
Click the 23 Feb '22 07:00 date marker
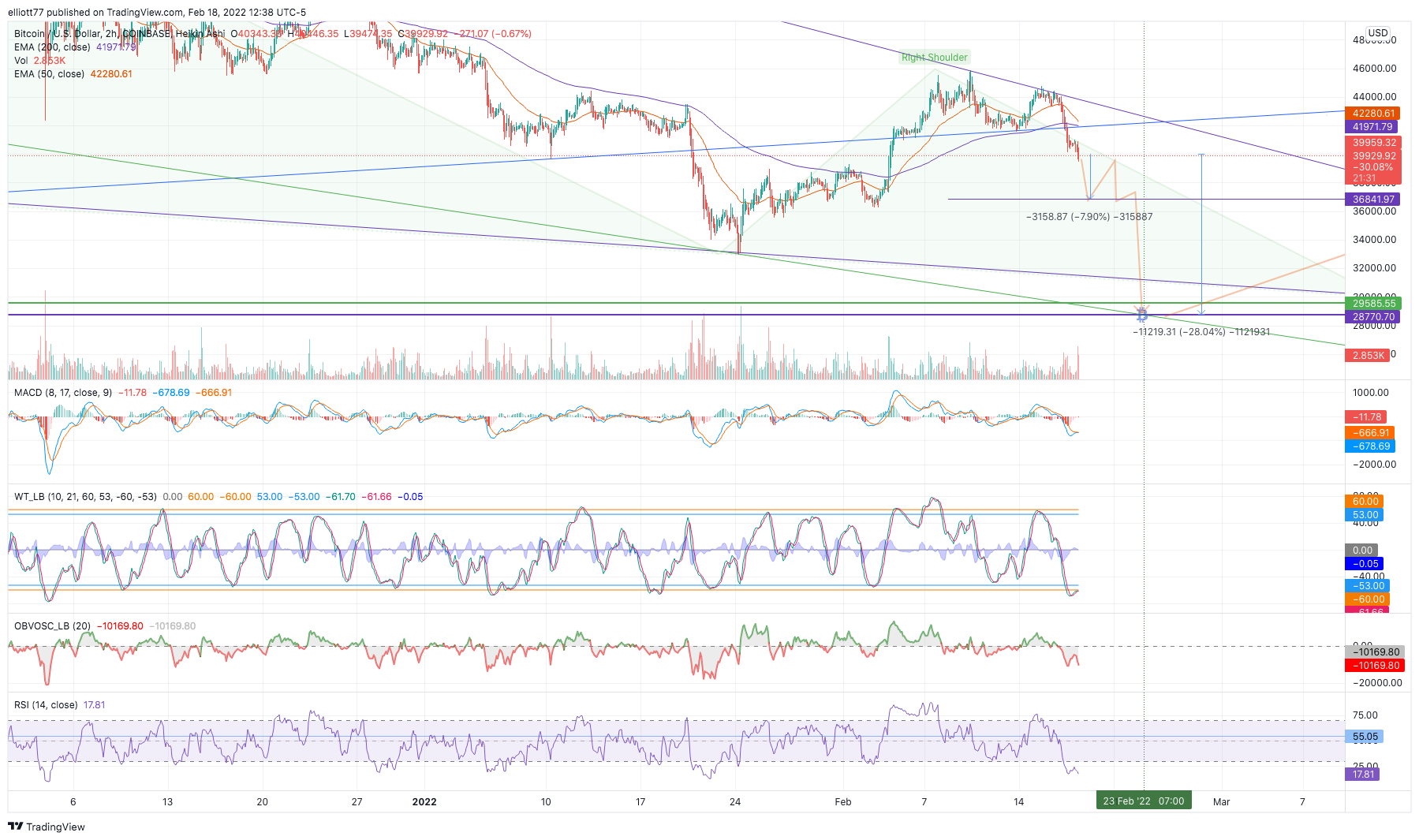[x=1144, y=801]
